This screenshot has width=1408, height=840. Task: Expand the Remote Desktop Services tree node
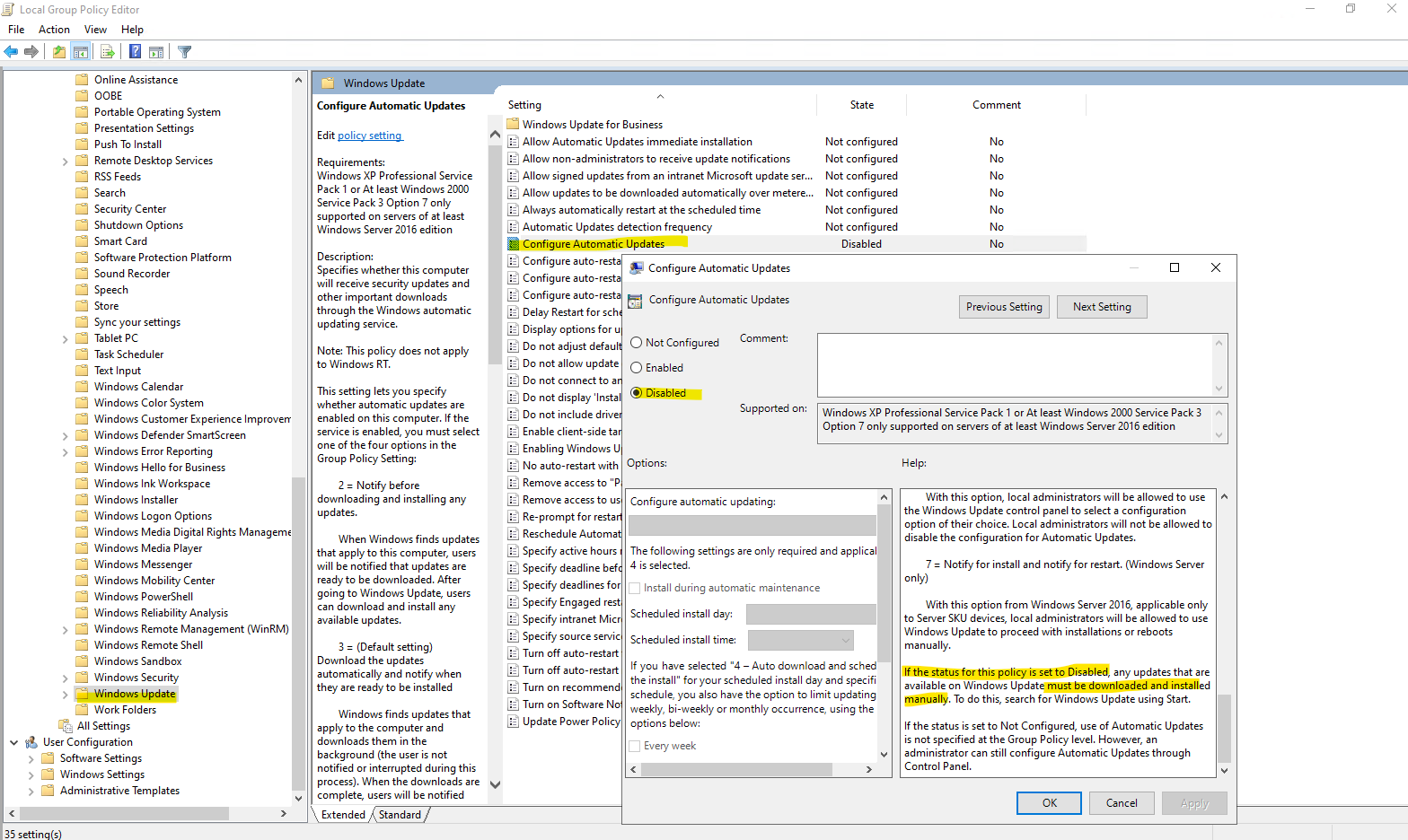65,162
